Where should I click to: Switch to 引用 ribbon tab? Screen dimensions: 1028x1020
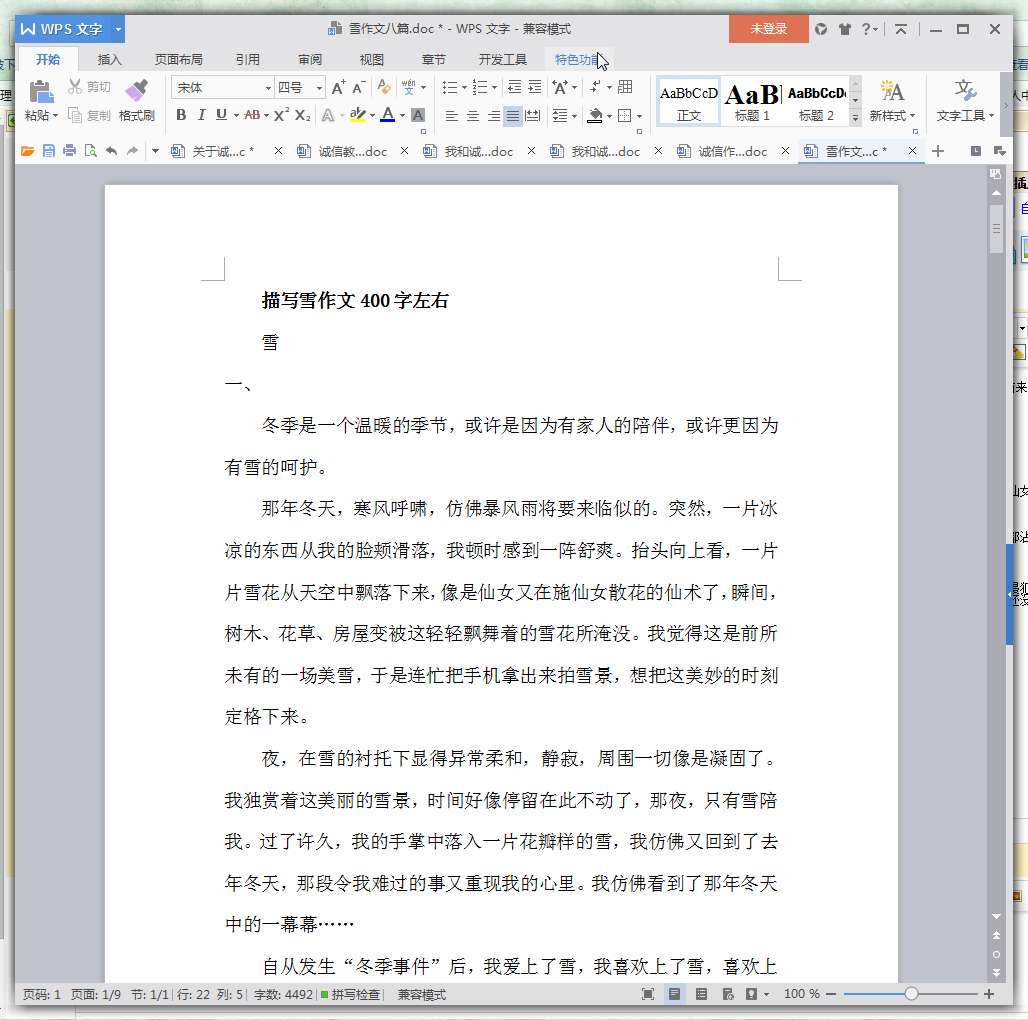point(248,60)
